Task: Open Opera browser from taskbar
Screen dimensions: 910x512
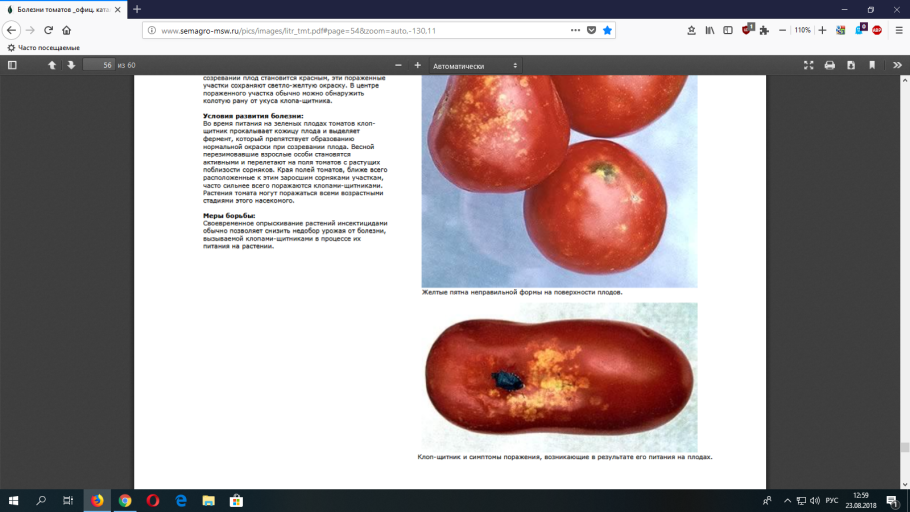Action: click(x=153, y=500)
